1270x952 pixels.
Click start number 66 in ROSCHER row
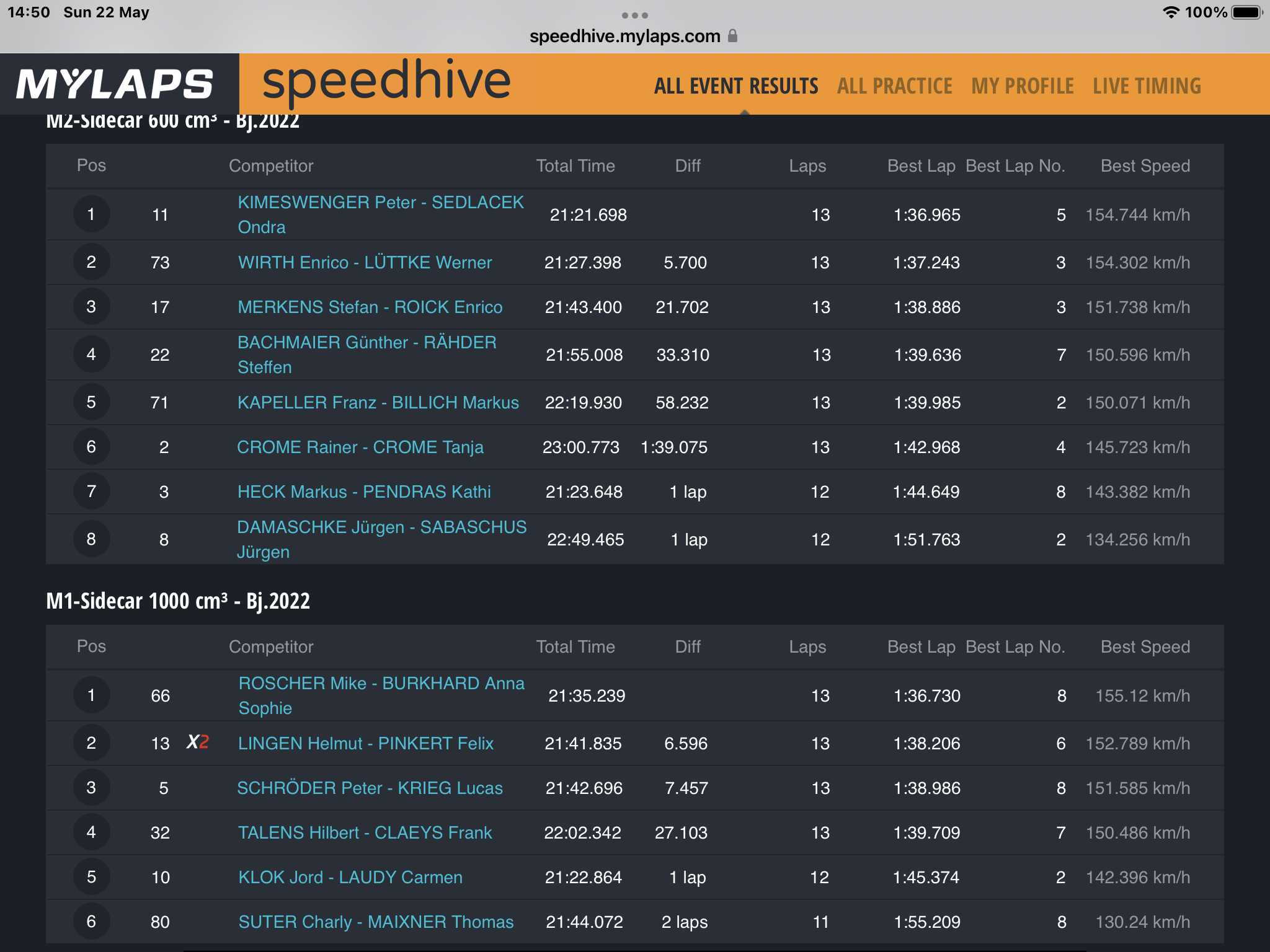(x=160, y=695)
